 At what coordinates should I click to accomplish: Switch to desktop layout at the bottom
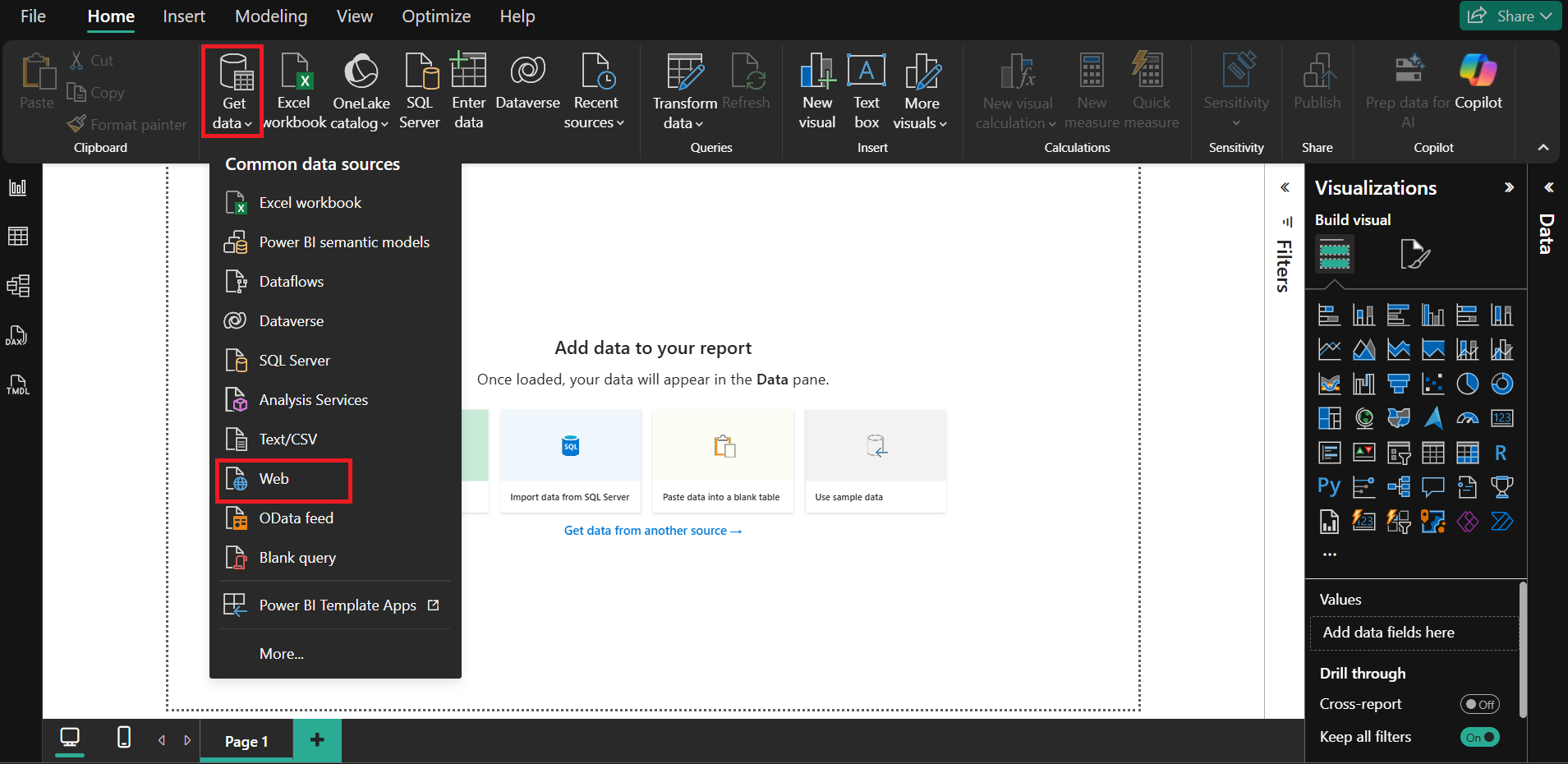[x=70, y=737]
